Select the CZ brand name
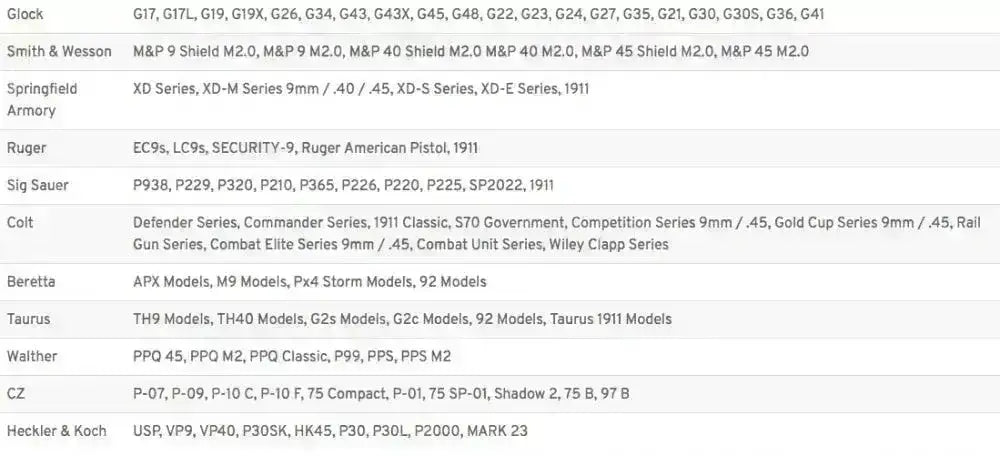Screen dimensions: 1000x456 pos(17,393)
